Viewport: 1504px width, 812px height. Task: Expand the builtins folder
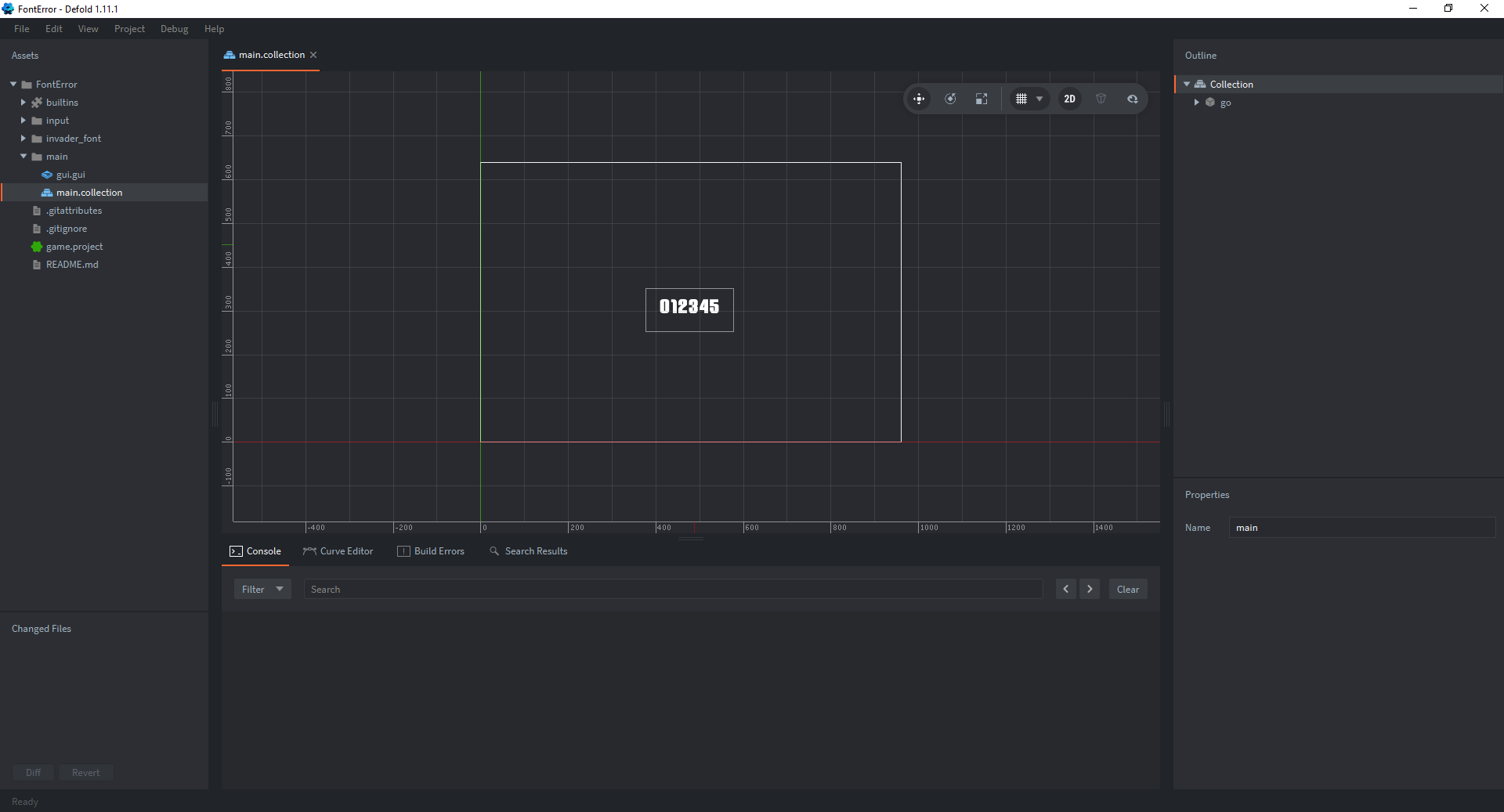(x=23, y=103)
